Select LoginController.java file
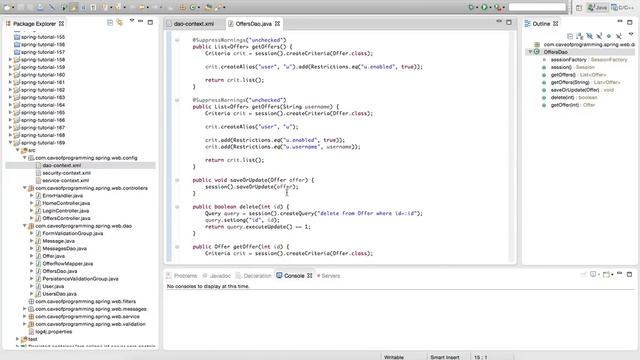640x360 pixels. [66, 211]
